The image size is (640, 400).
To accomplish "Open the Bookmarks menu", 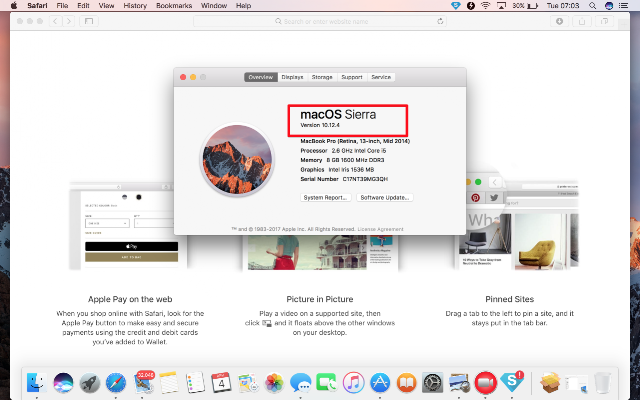I will point(174,6).
